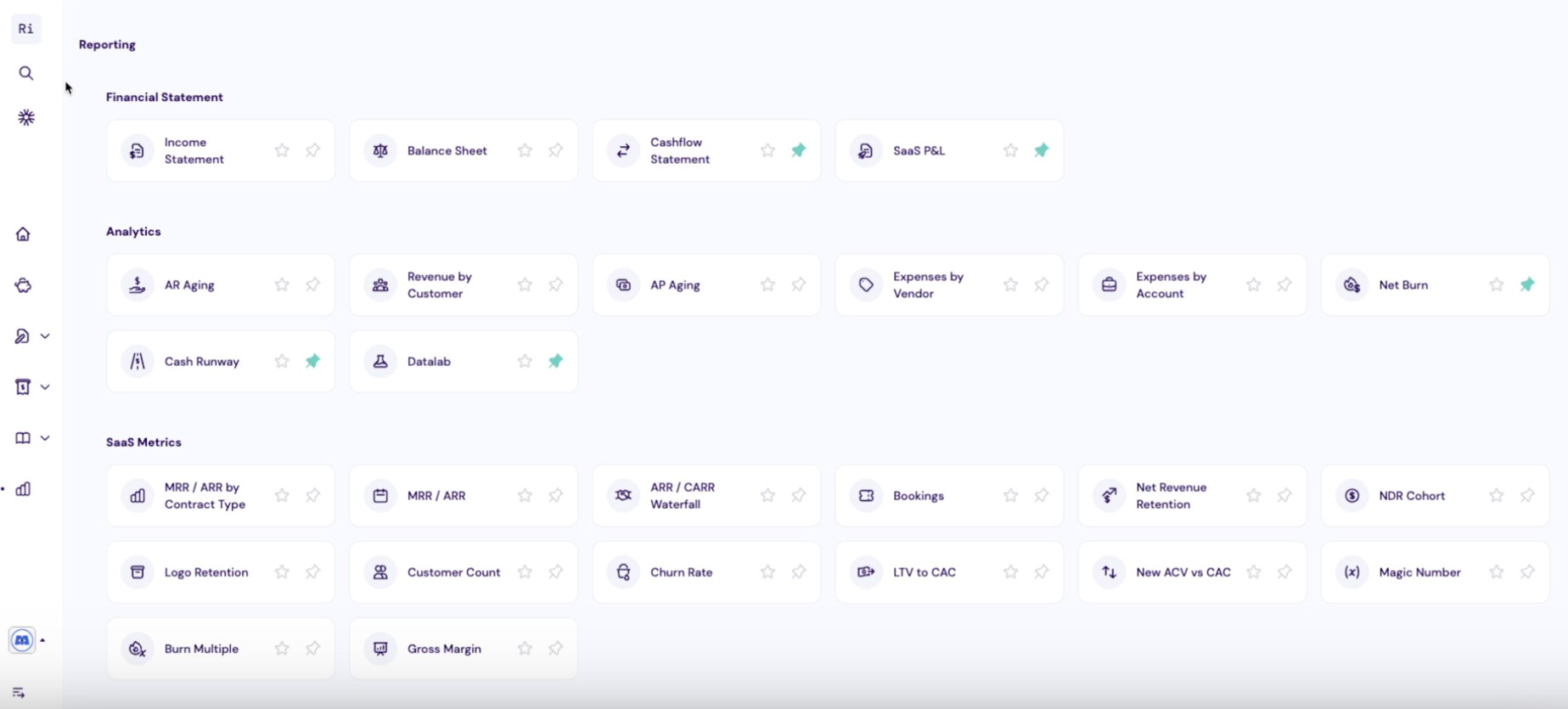Open the Gross Margin report

[444, 649]
